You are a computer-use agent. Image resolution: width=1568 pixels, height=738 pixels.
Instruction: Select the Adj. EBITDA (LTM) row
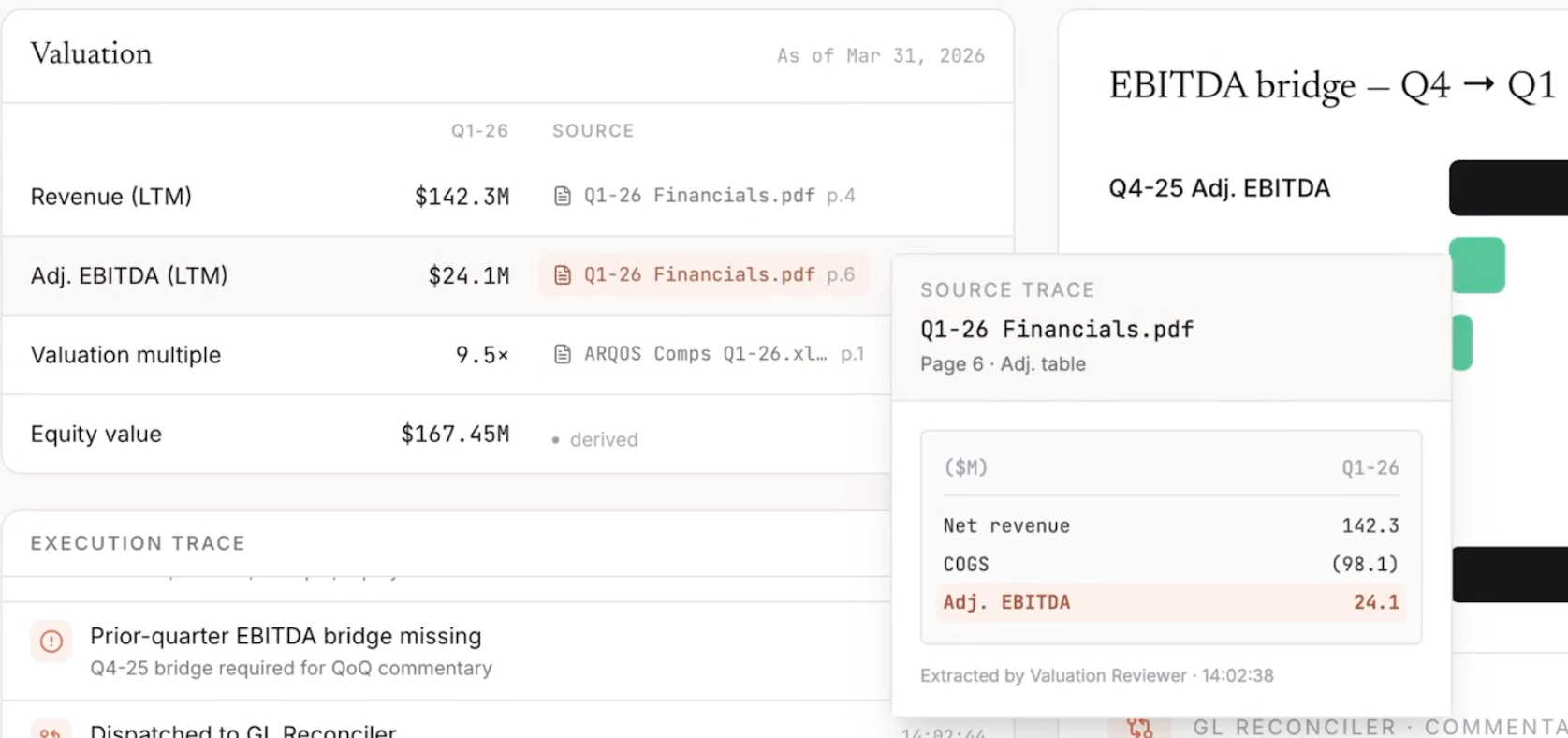447,275
